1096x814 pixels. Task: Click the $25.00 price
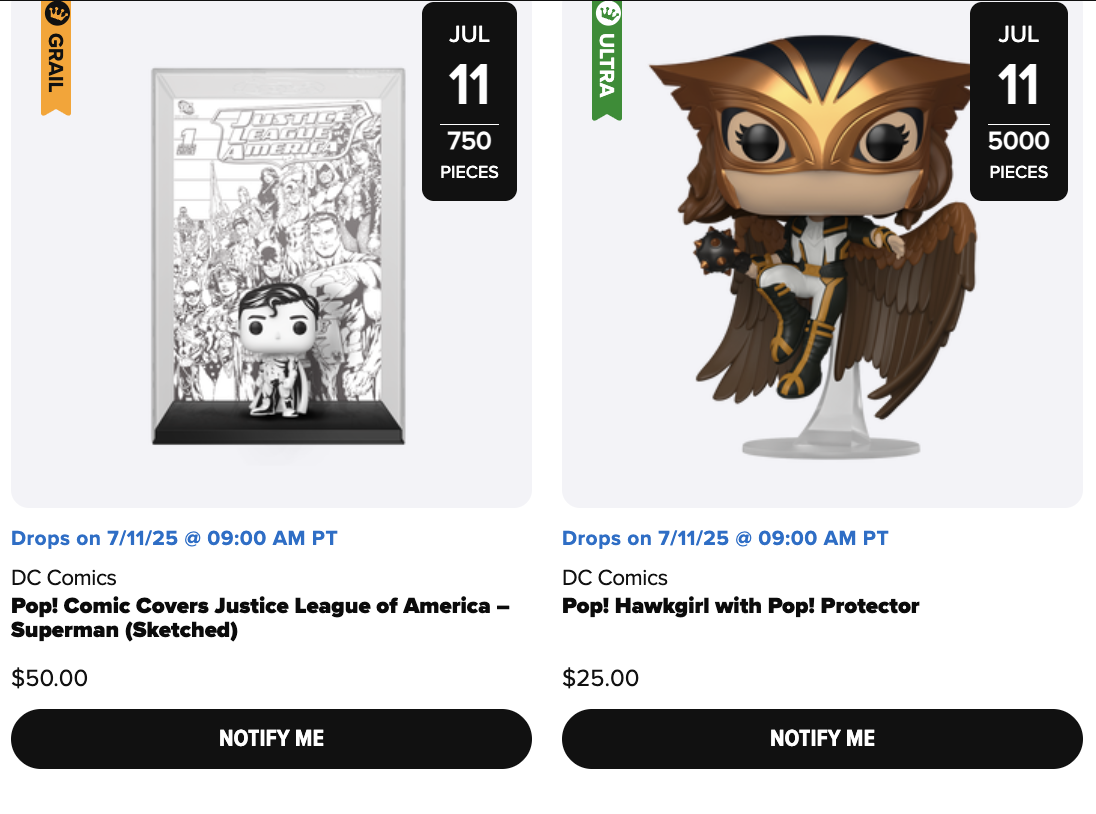point(600,679)
